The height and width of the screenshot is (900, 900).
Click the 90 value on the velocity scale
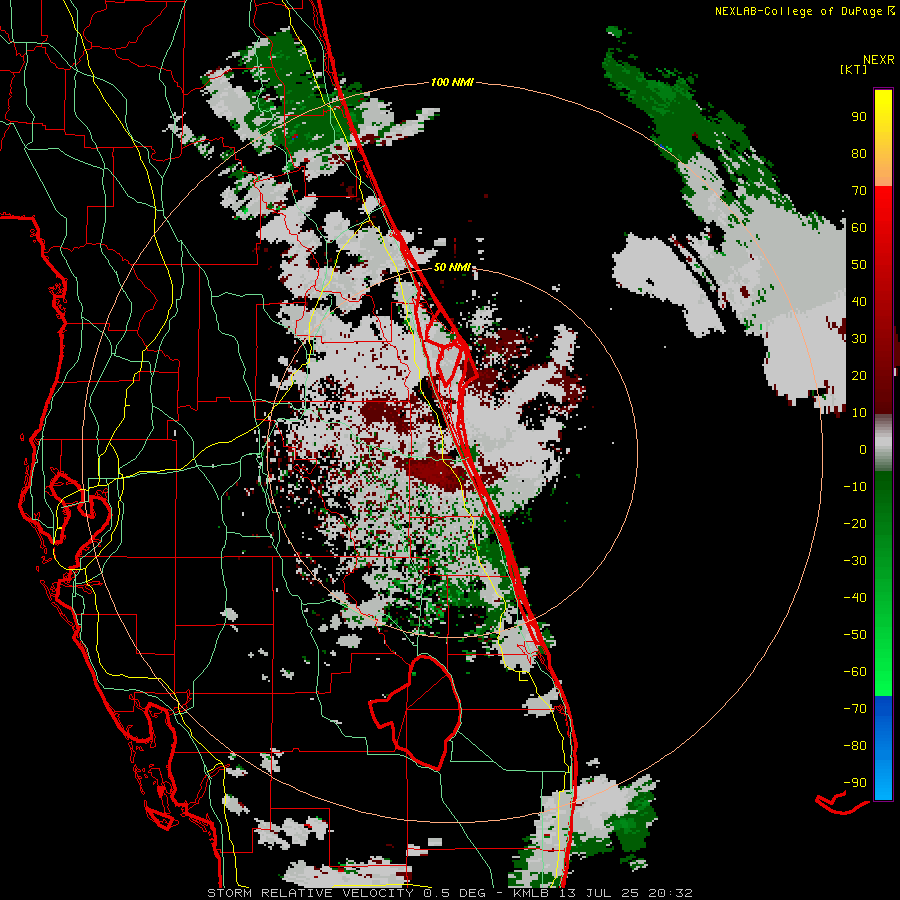point(859,117)
